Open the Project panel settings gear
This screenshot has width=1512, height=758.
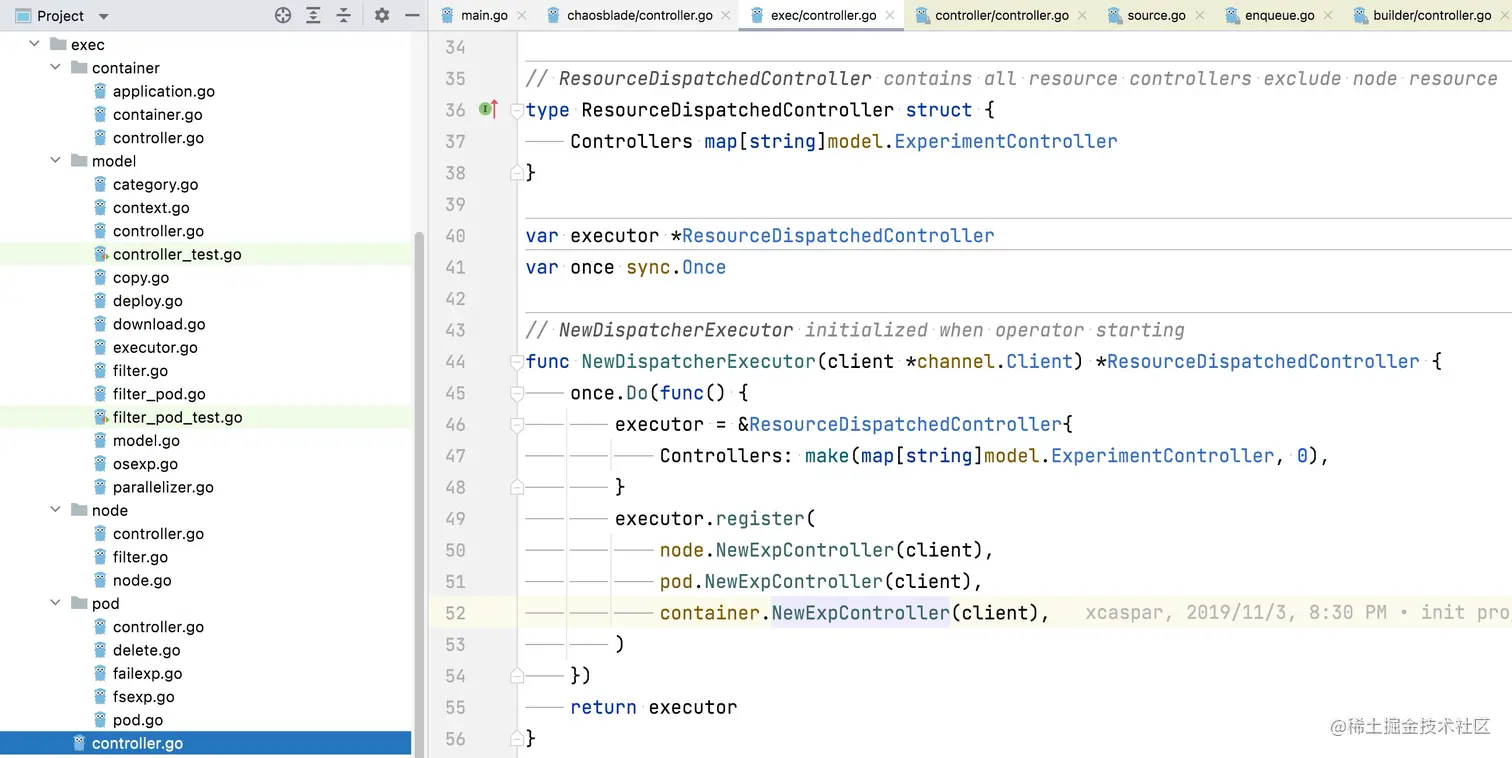[x=381, y=15]
